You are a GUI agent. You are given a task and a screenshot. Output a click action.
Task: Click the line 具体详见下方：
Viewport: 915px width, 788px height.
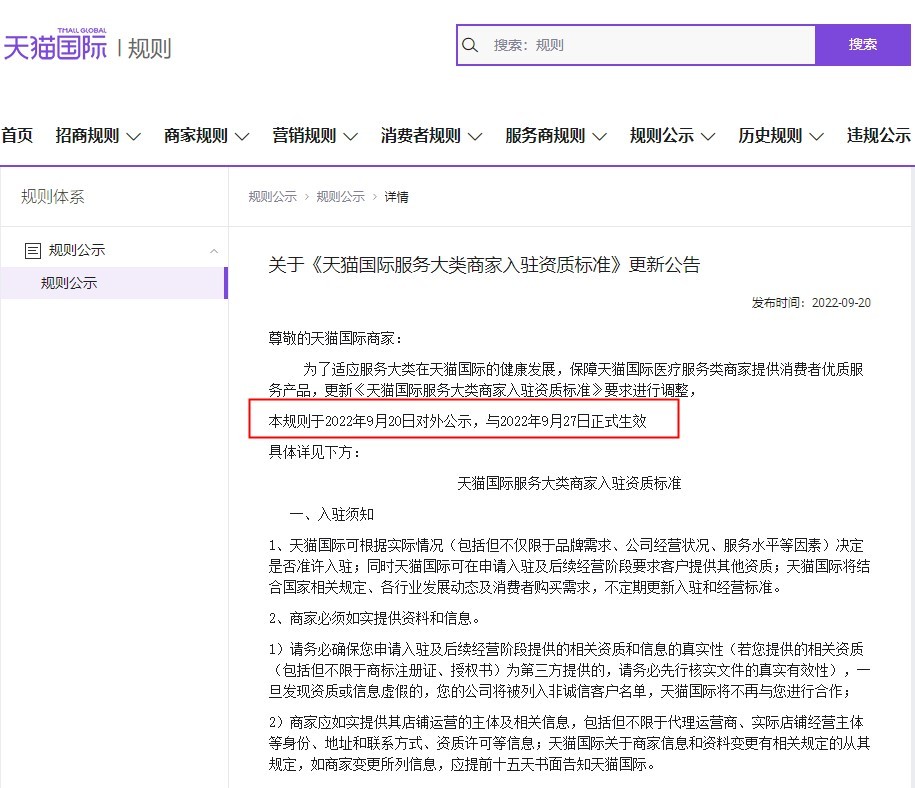point(314,452)
